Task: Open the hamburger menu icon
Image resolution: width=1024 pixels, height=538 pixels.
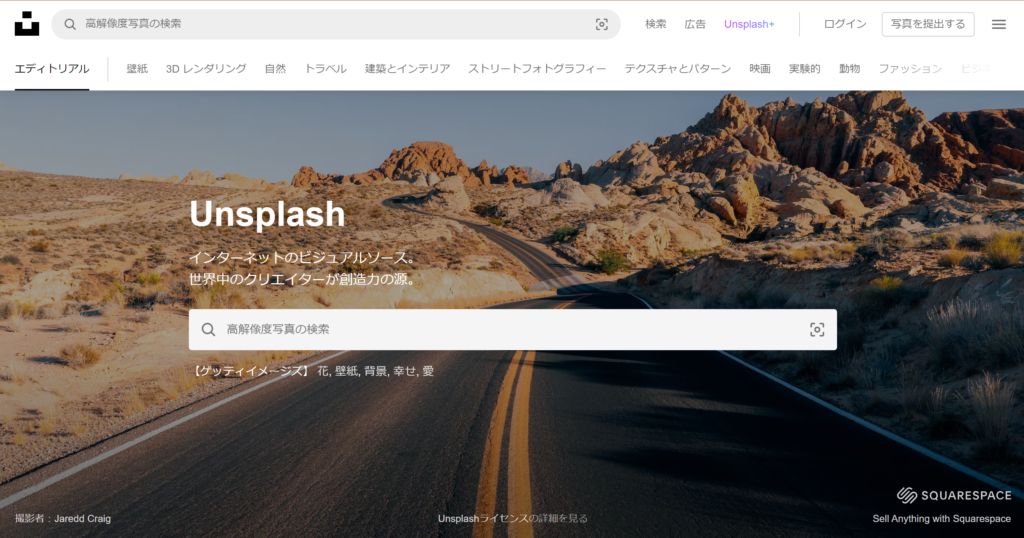Action: [998, 24]
